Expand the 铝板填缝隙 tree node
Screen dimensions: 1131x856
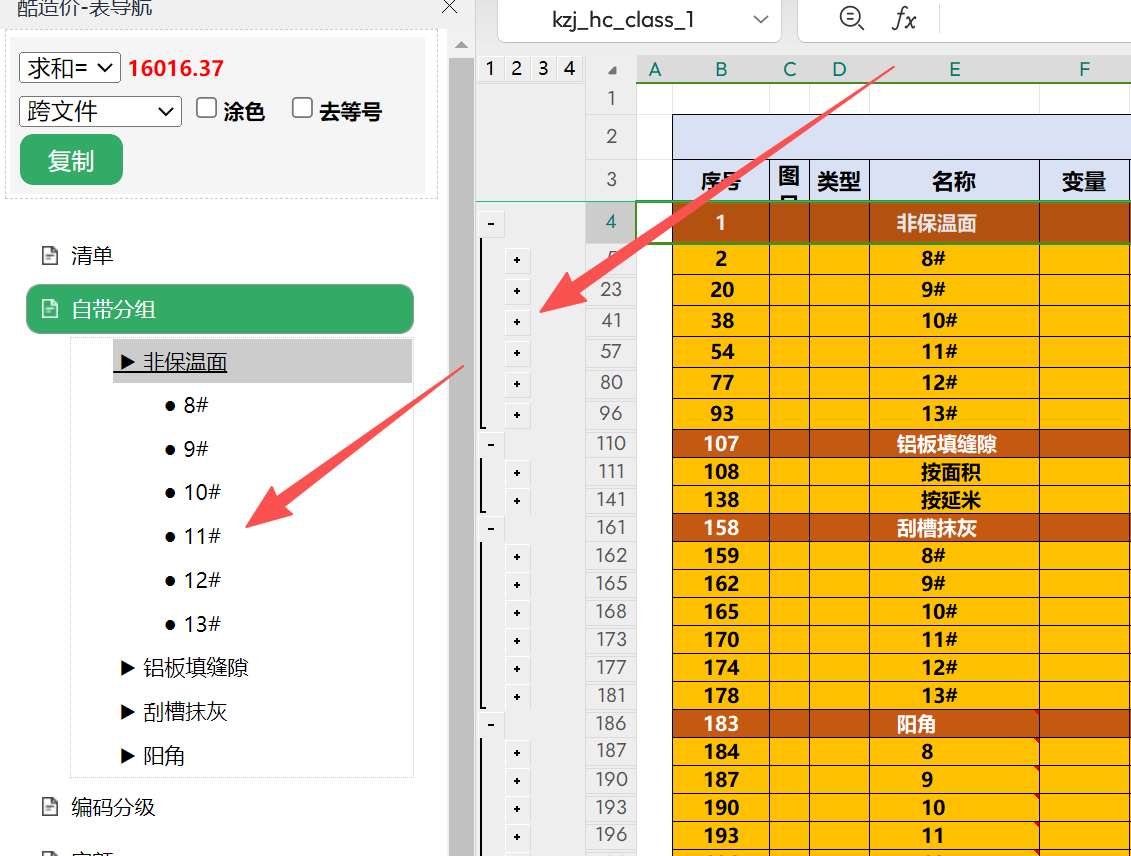(x=128, y=668)
